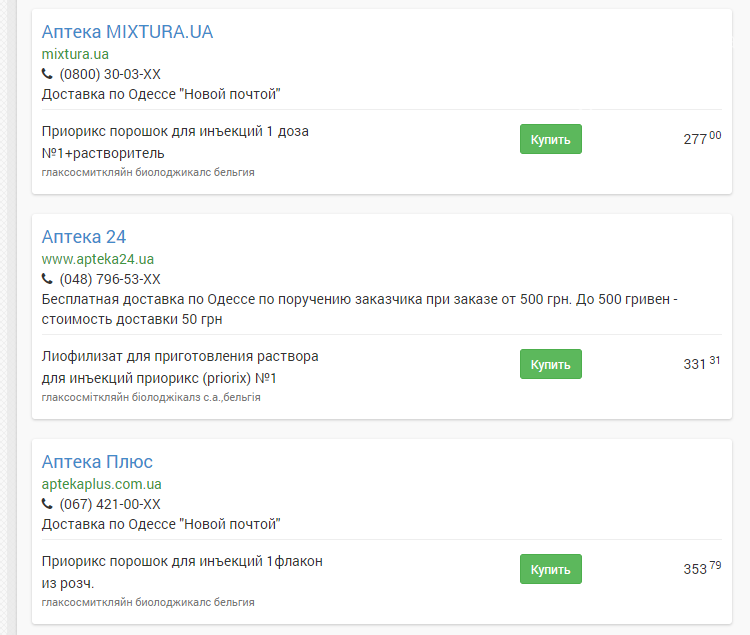
Task: Visit the www.apteka24.ua website link
Action: click(x=98, y=259)
